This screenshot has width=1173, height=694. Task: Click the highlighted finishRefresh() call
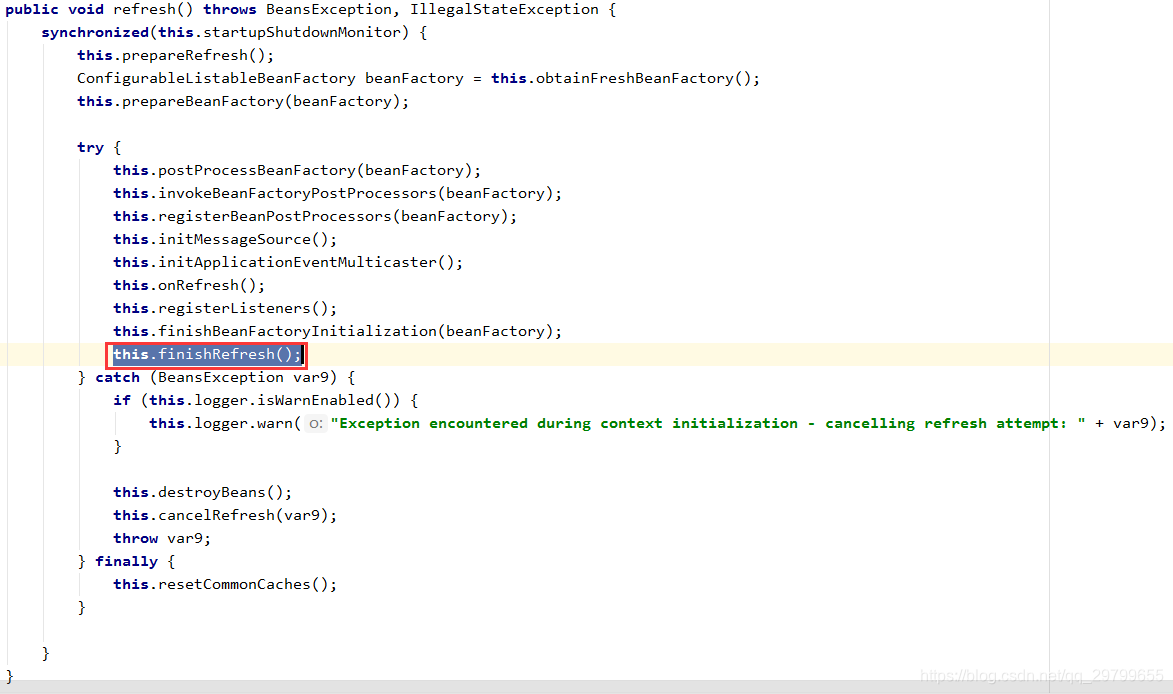(207, 354)
